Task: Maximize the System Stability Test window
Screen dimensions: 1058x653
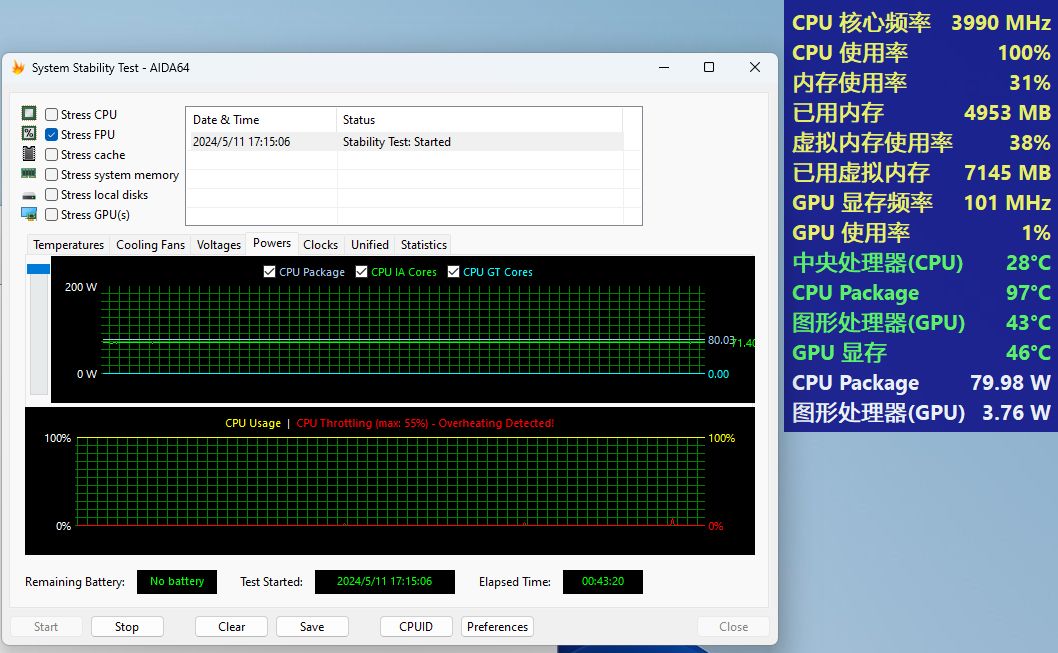Action: (x=709, y=67)
